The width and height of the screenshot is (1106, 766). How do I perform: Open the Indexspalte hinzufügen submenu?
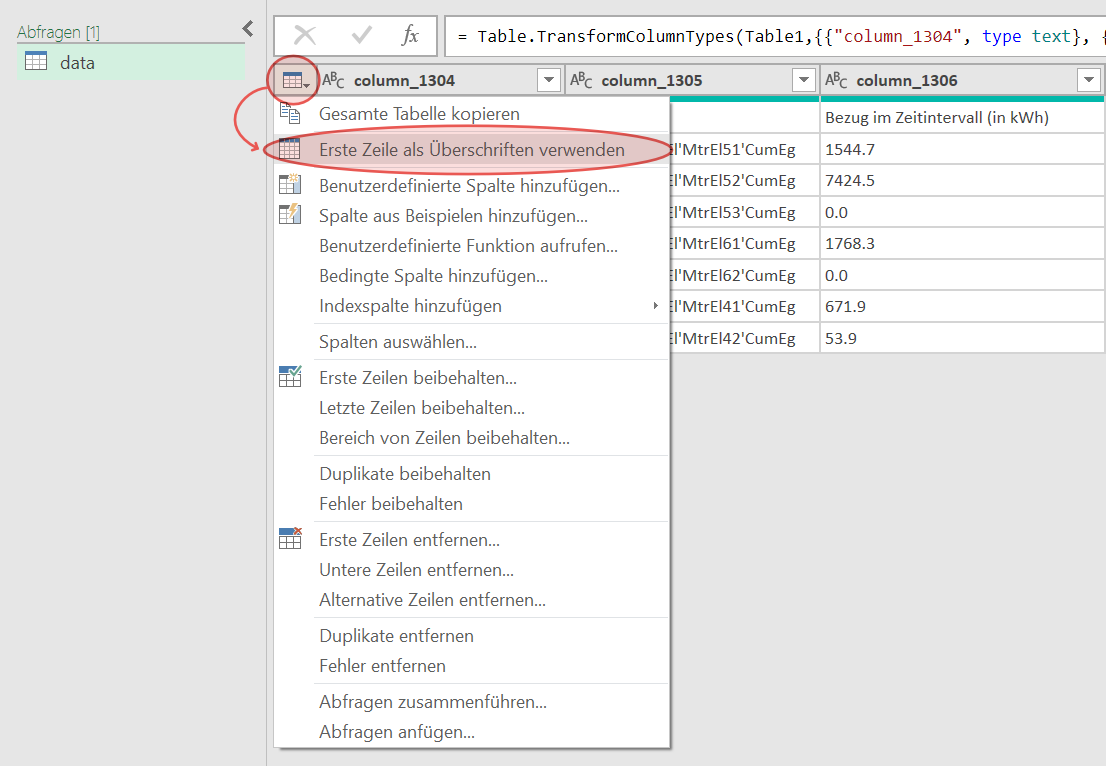(471, 306)
